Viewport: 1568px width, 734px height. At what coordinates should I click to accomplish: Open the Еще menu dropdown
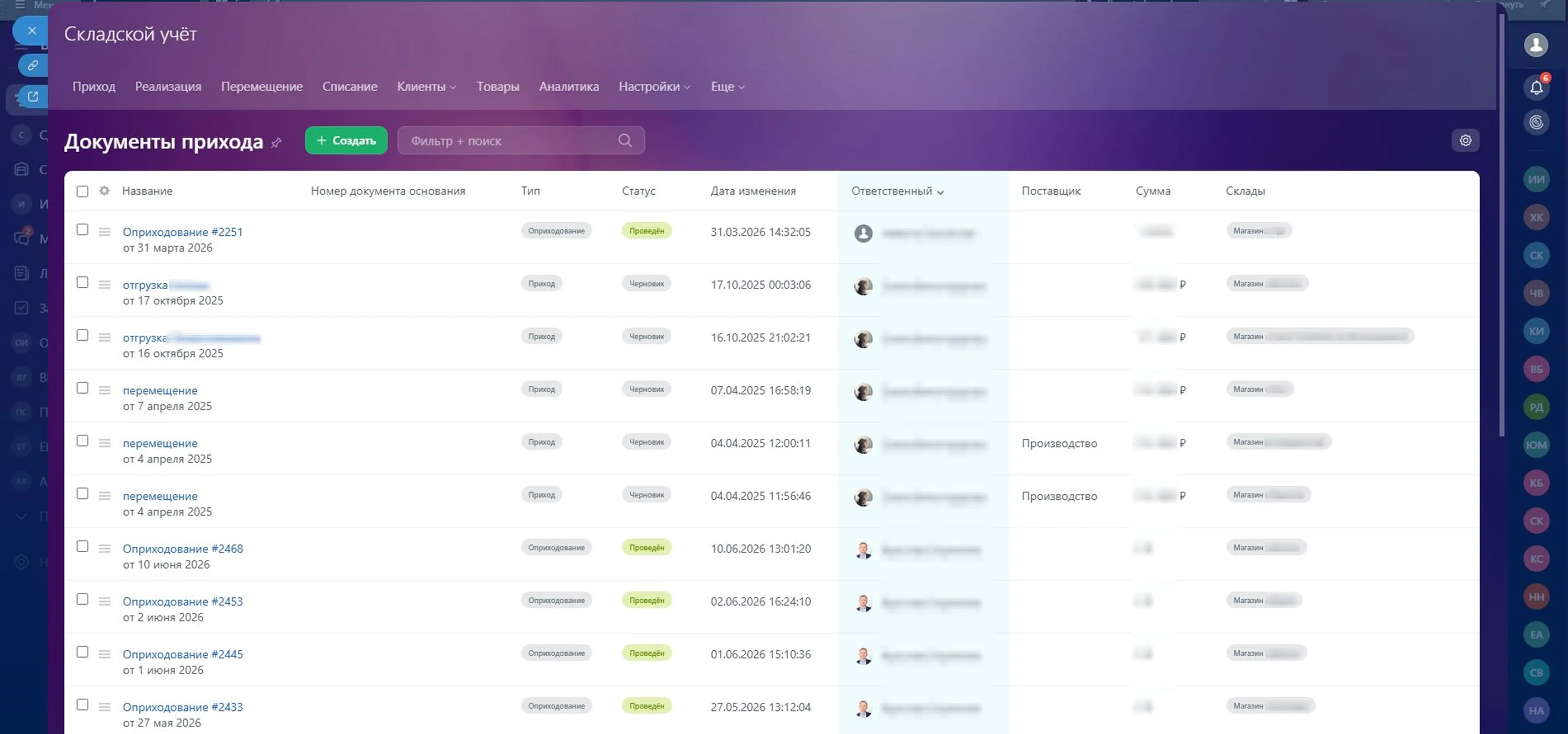pyautogui.click(x=727, y=86)
